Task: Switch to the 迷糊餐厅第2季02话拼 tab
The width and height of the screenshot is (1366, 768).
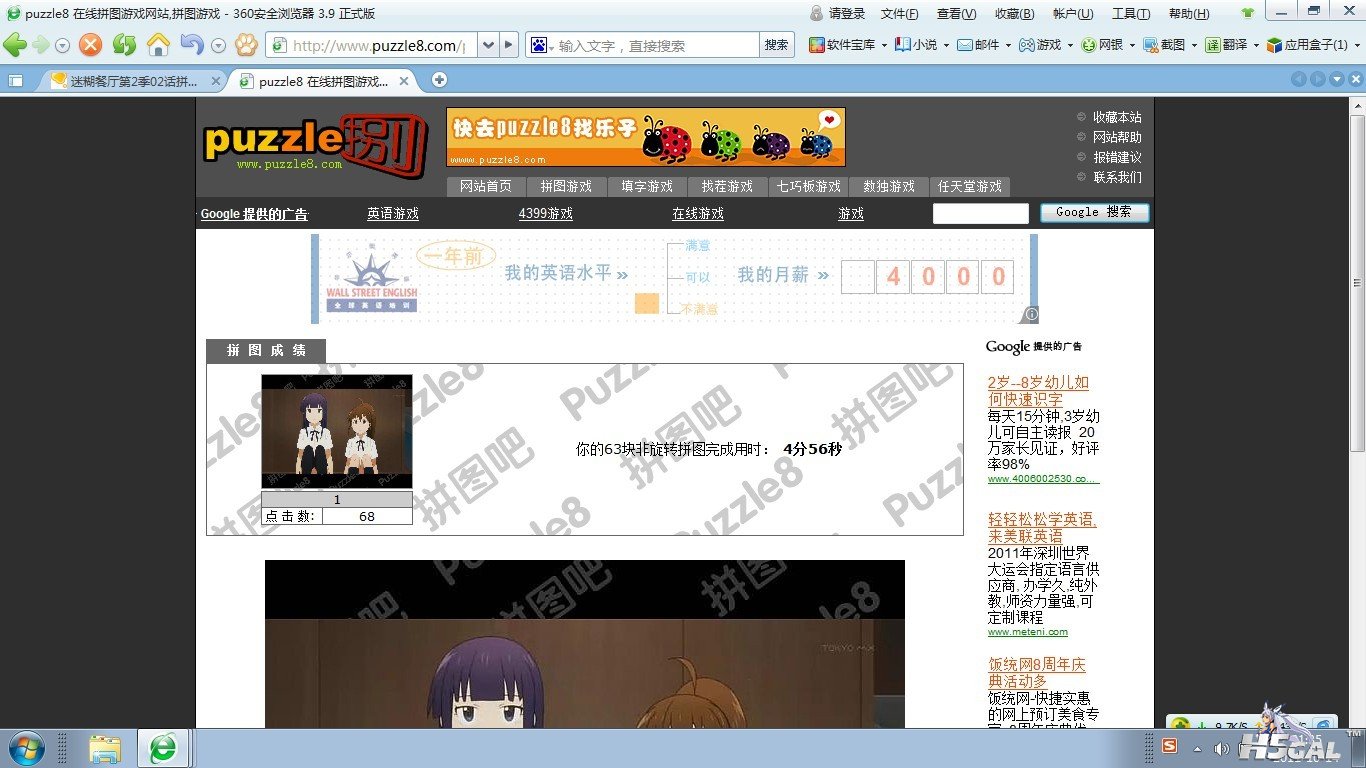Action: tap(132, 81)
